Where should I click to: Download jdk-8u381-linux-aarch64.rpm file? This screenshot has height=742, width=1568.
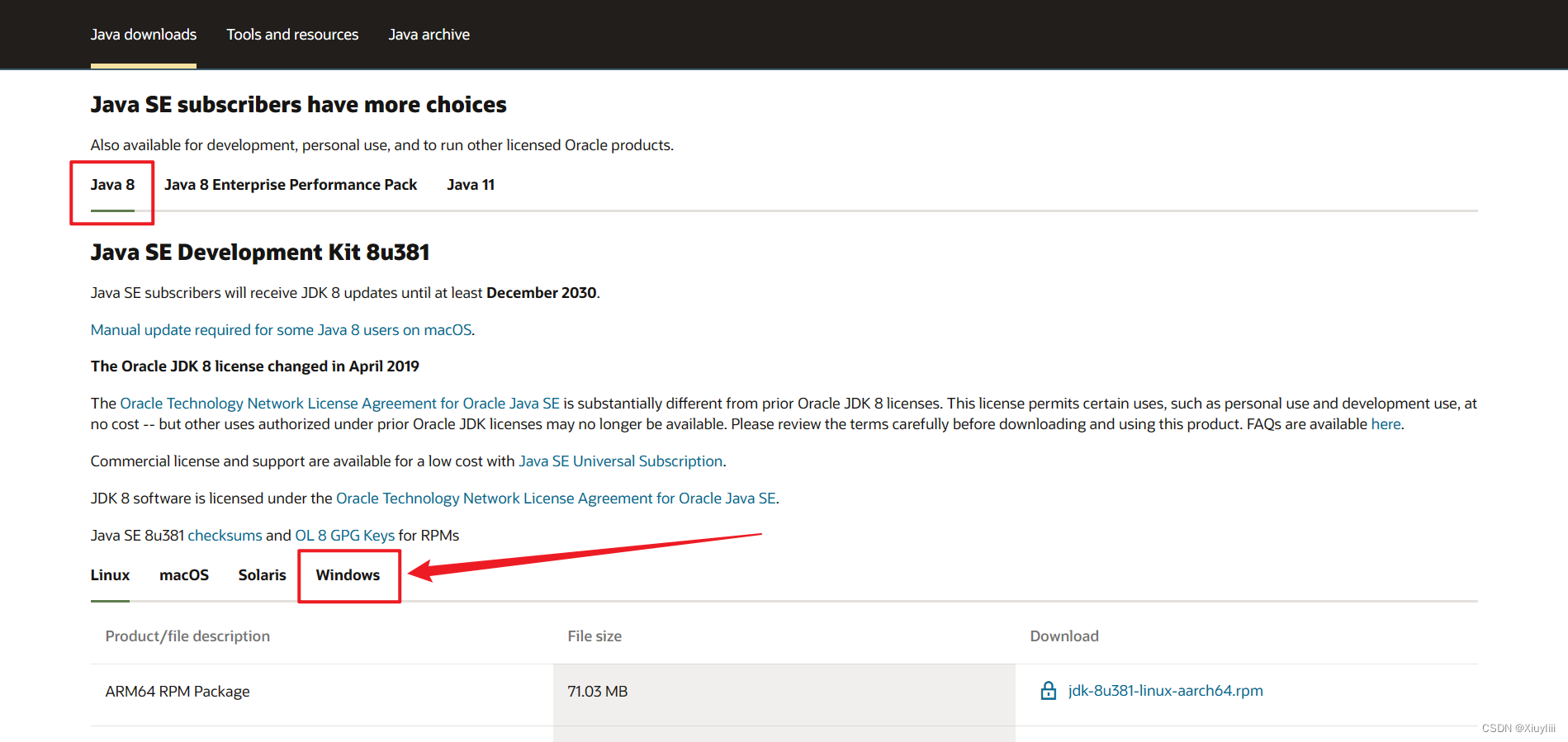click(x=1165, y=691)
